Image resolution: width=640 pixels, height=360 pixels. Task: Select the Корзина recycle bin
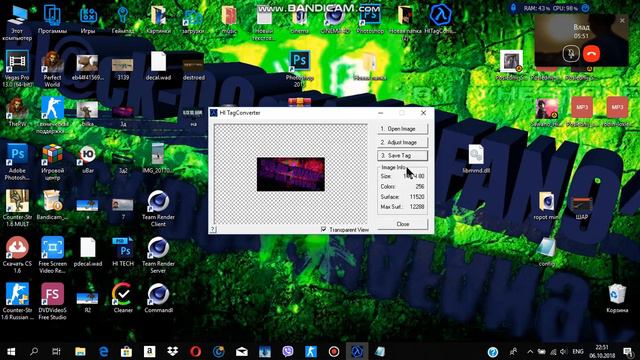pyautogui.click(x=617, y=299)
